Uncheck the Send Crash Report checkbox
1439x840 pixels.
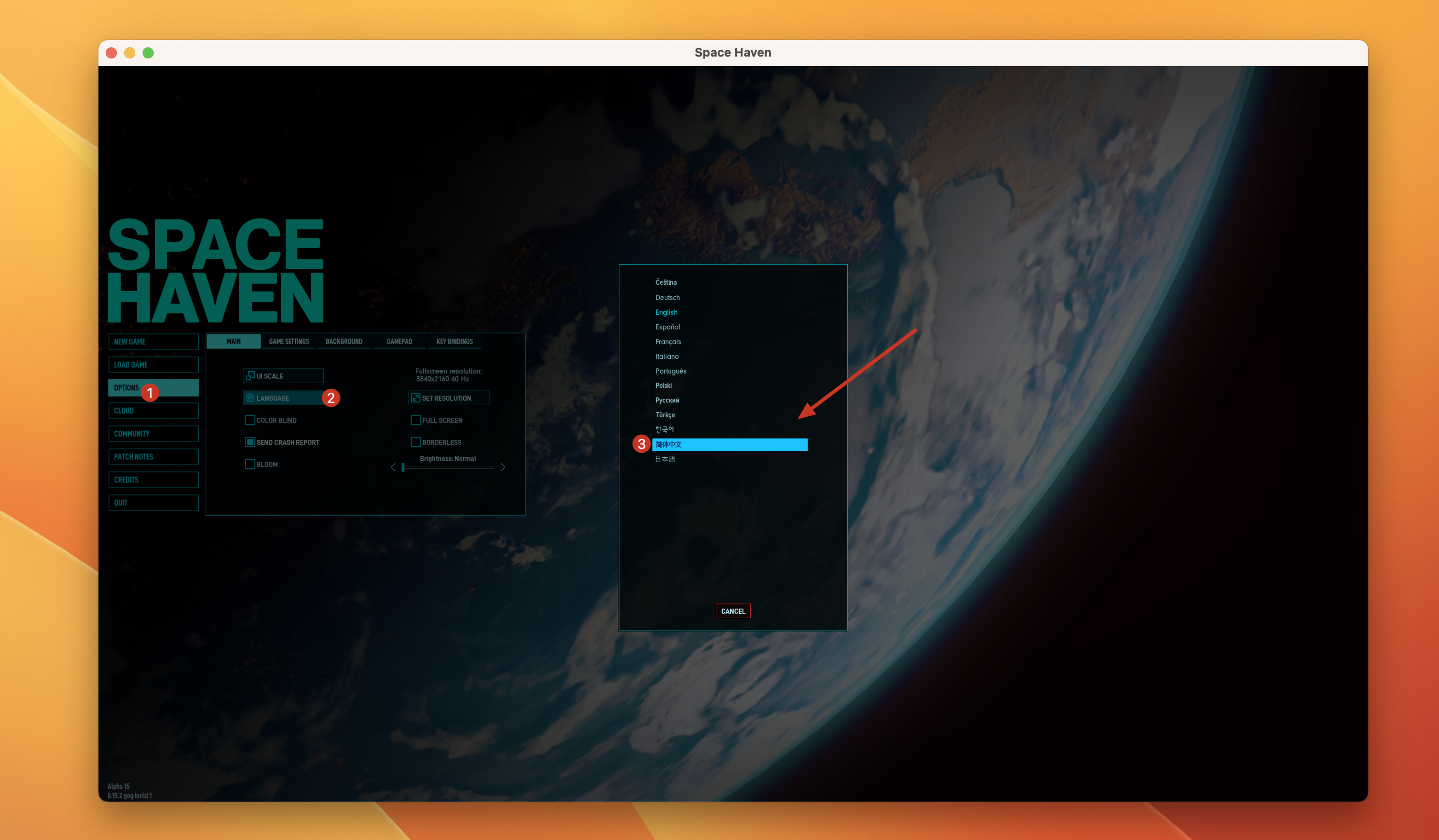tap(250, 442)
